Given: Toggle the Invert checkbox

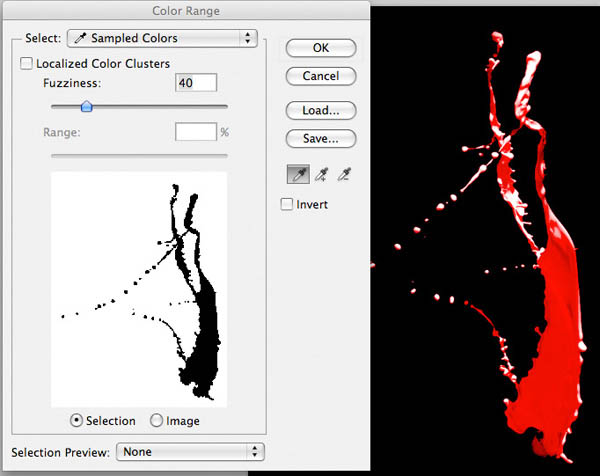Looking at the screenshot, I should (288, 205).
